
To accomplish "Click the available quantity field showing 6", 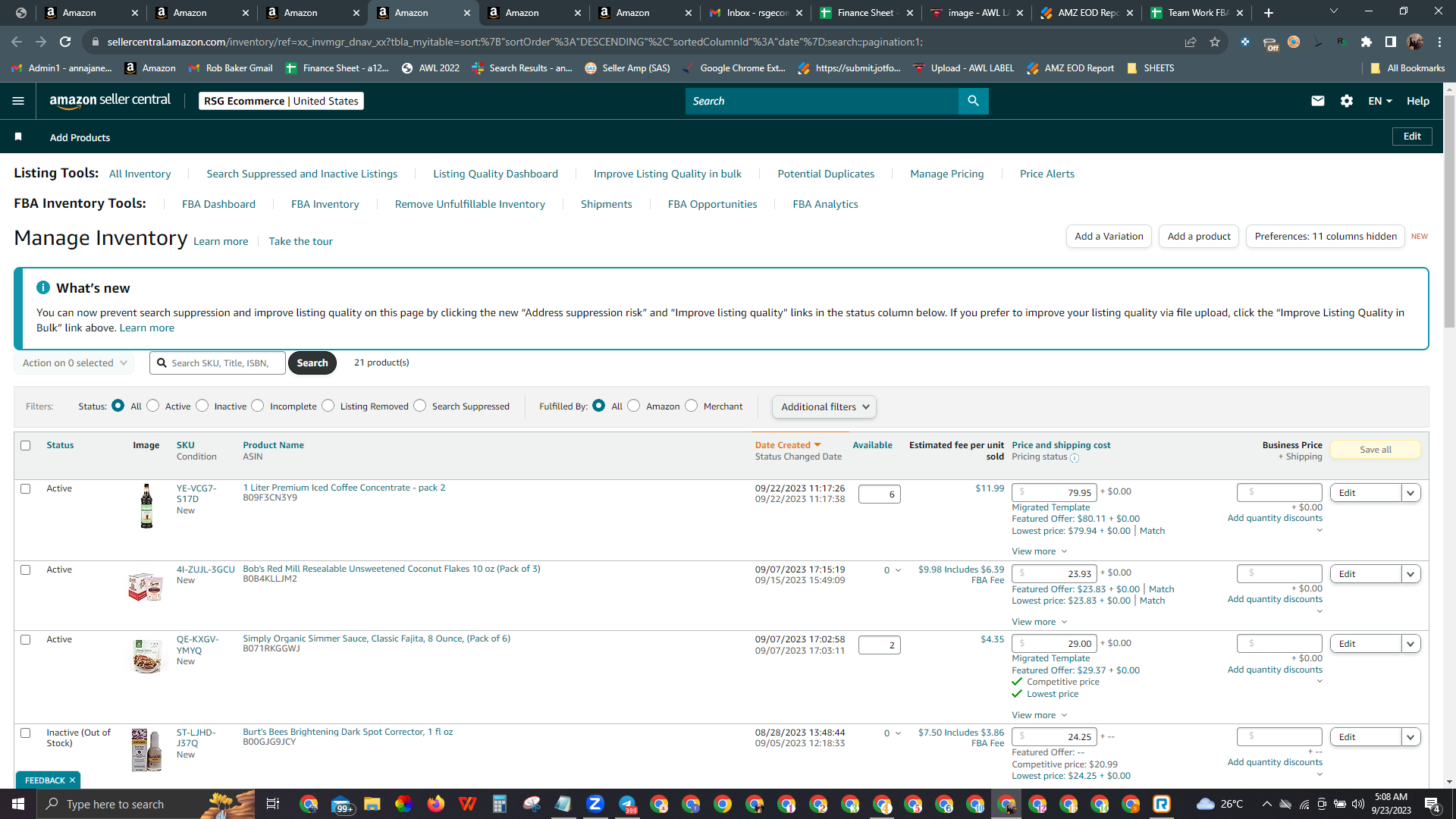I will [x=879, y=494].
